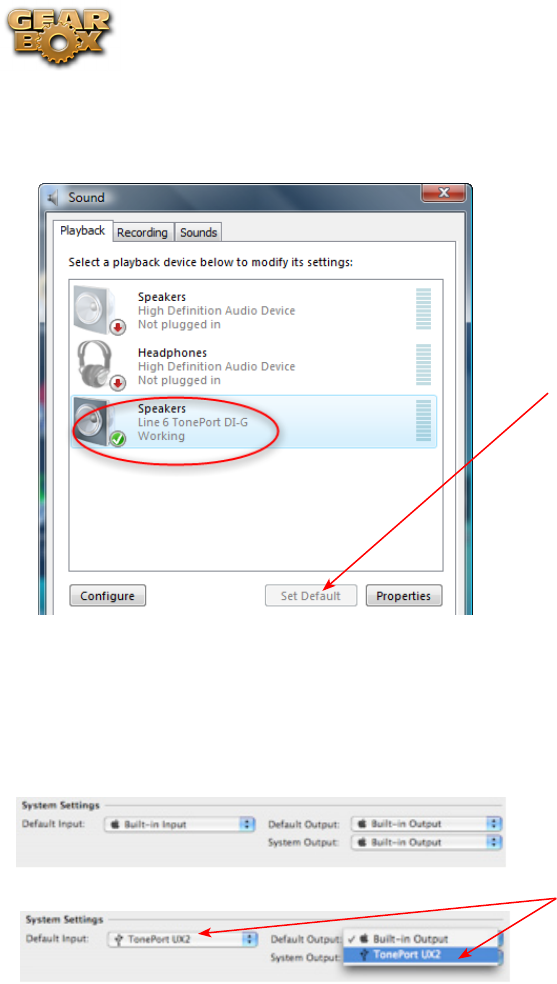The width and height of the screenshot is (557, 984).
Task: Open the System Output Built-in Output dropdown
Action: 427,842
